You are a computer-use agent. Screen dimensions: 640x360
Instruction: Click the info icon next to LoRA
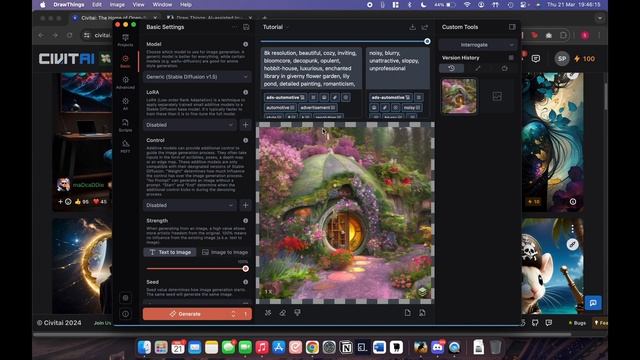[246, 92]
